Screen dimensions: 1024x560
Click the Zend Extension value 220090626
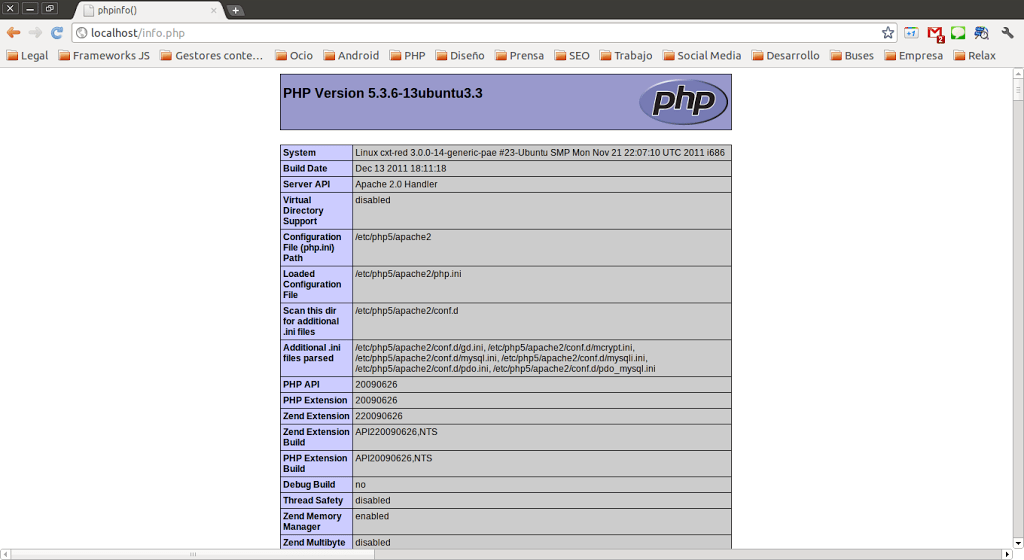[379, 416]
